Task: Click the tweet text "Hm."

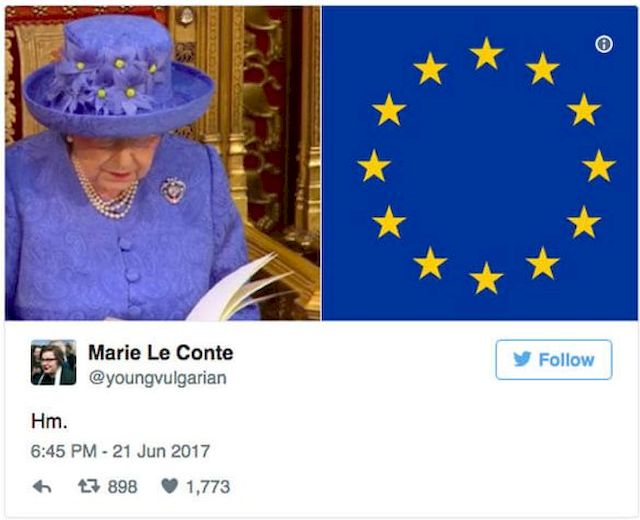Action: [49, 421]
